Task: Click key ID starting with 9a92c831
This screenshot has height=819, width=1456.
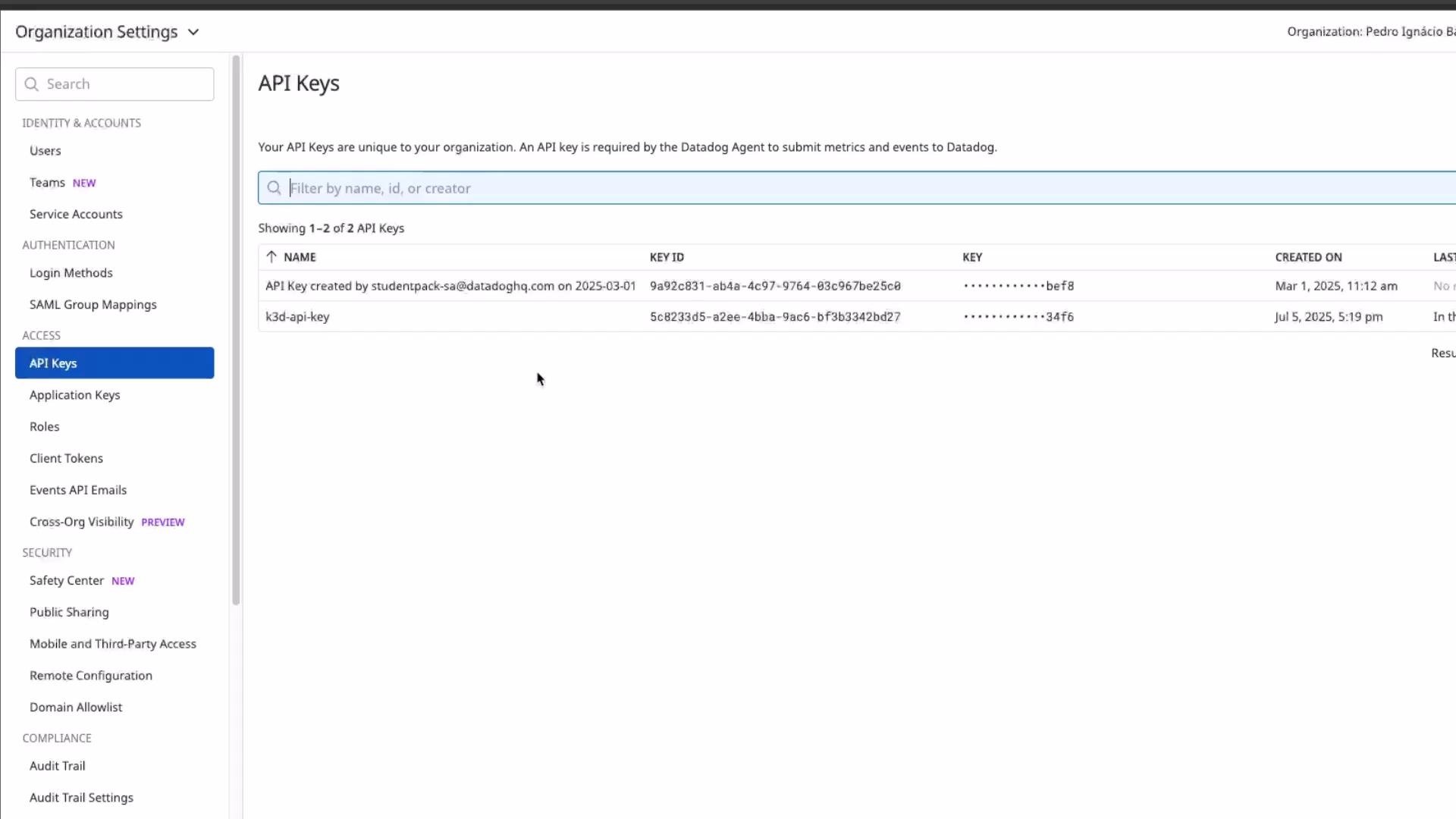Action: [x=775, y=287]
